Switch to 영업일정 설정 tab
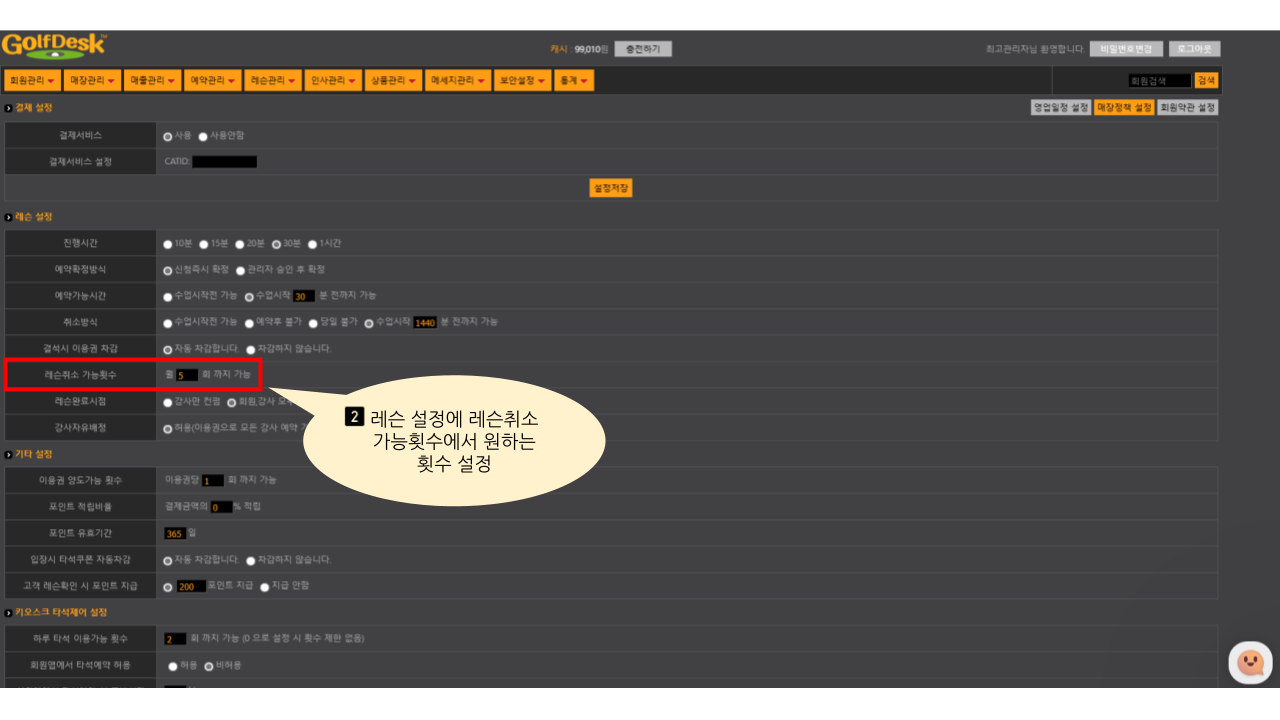Screen dimensions: 1280x720 (x=1061, y=107)
